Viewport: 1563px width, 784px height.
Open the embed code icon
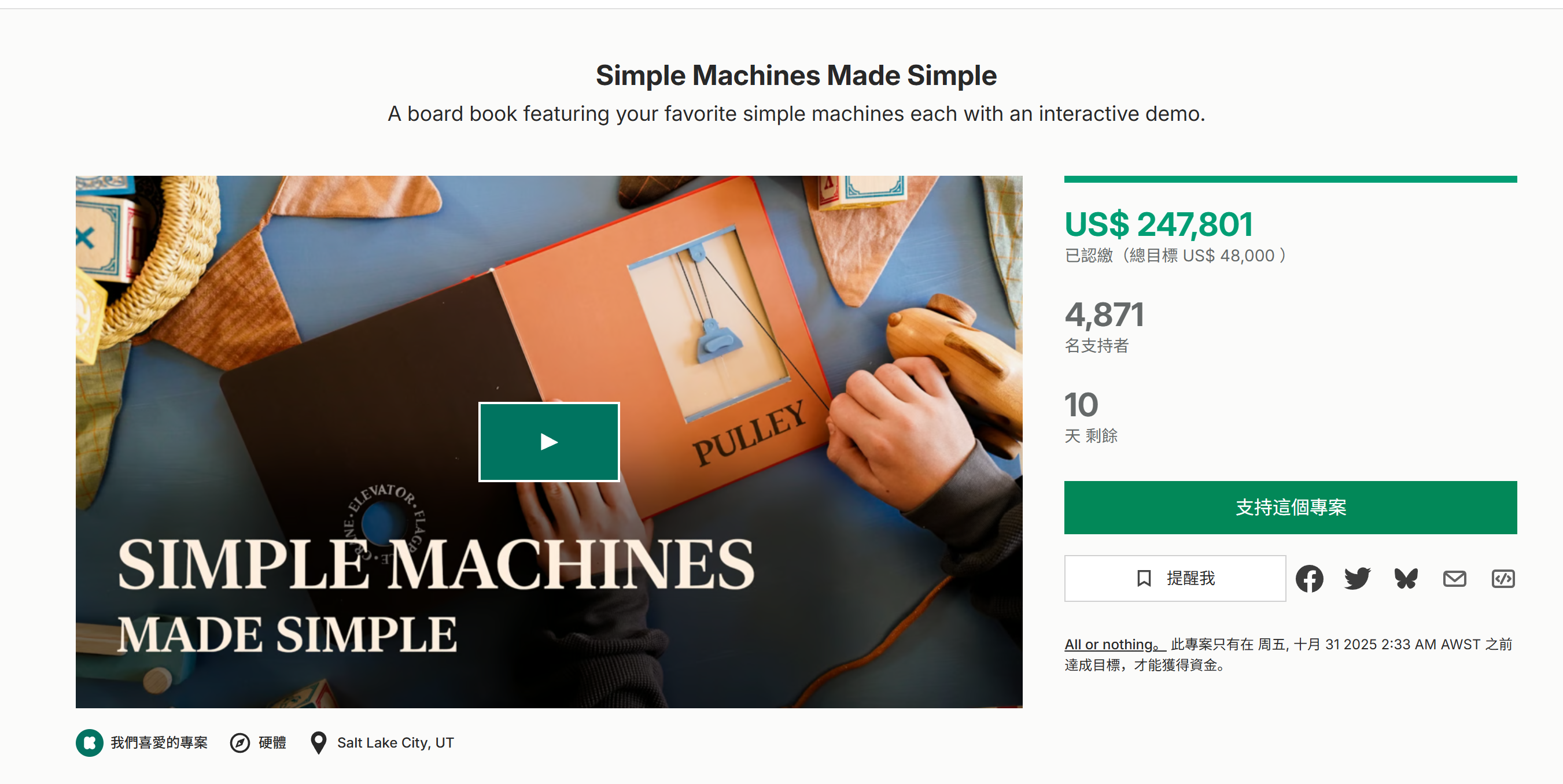click(x=1502, y=578)
